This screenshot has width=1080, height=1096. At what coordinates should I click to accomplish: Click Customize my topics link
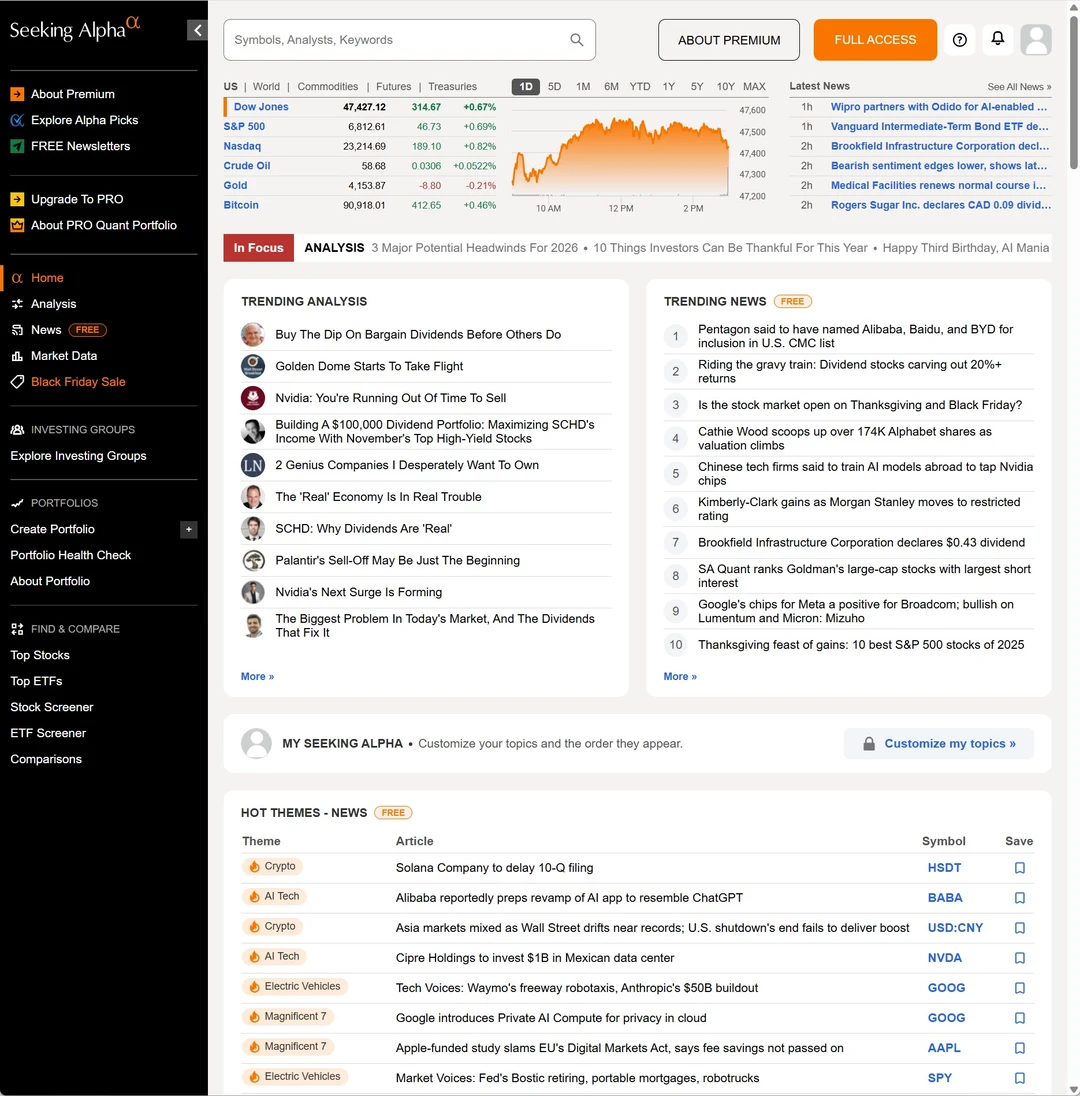point(950,744)
